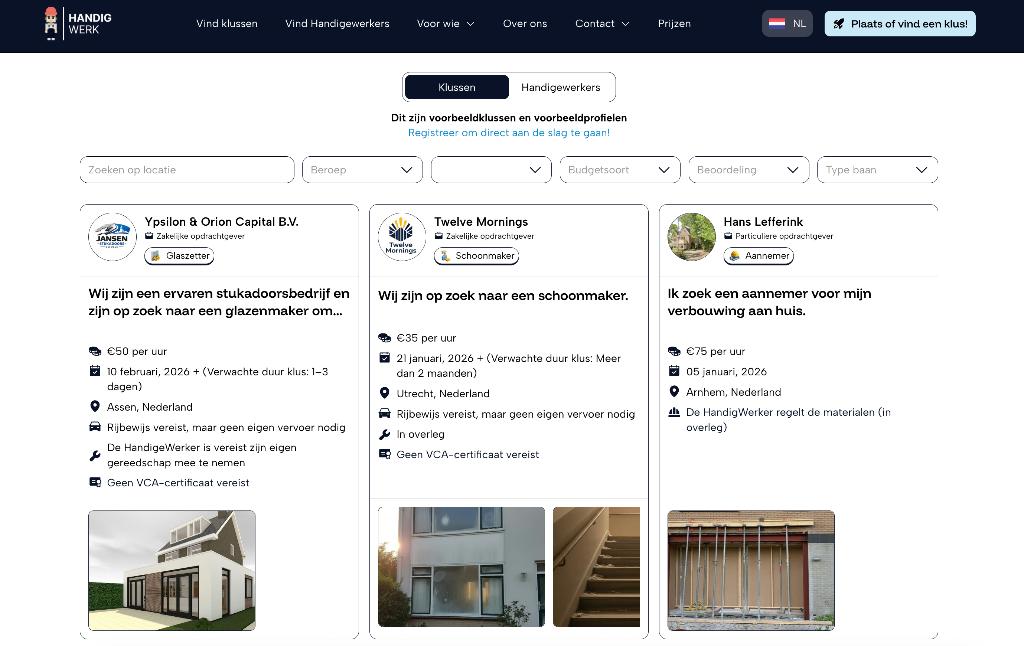Click the house extension render thumbnail

(x=171, y=570)
